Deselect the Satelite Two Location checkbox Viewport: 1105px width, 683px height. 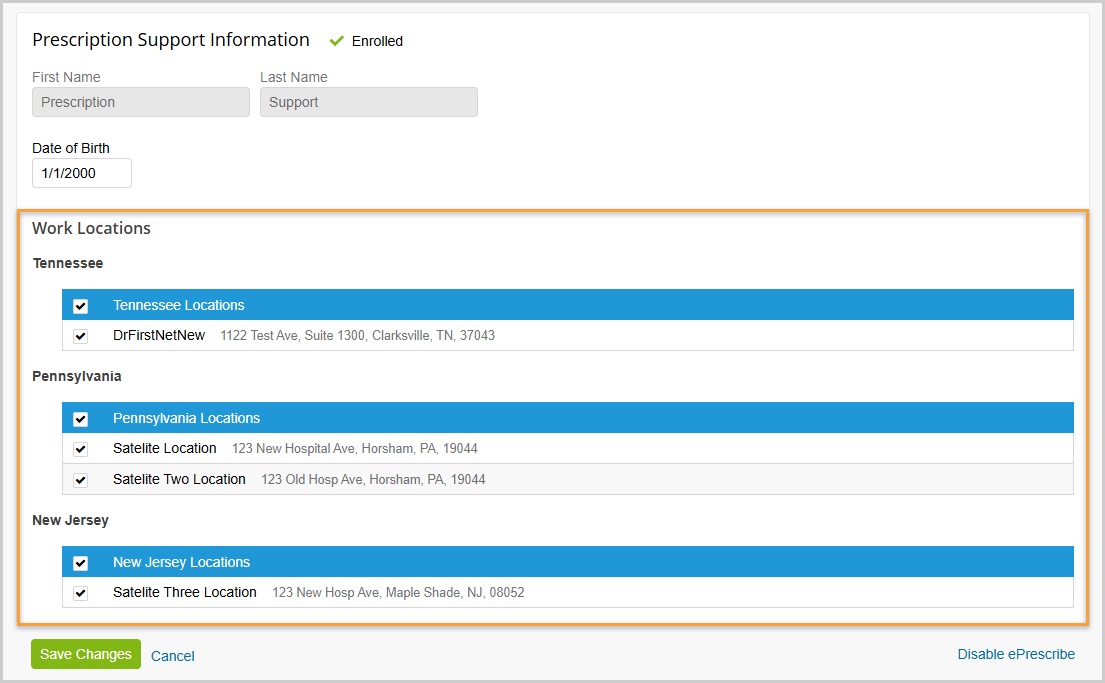coord(81,480)
